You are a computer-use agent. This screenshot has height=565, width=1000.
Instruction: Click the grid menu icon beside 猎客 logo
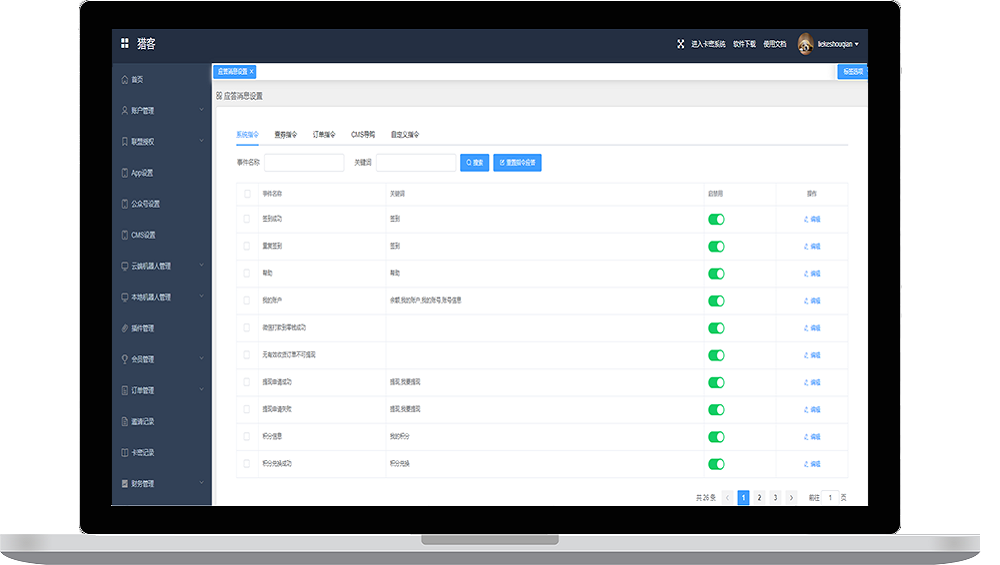click(x=125, y=43)
